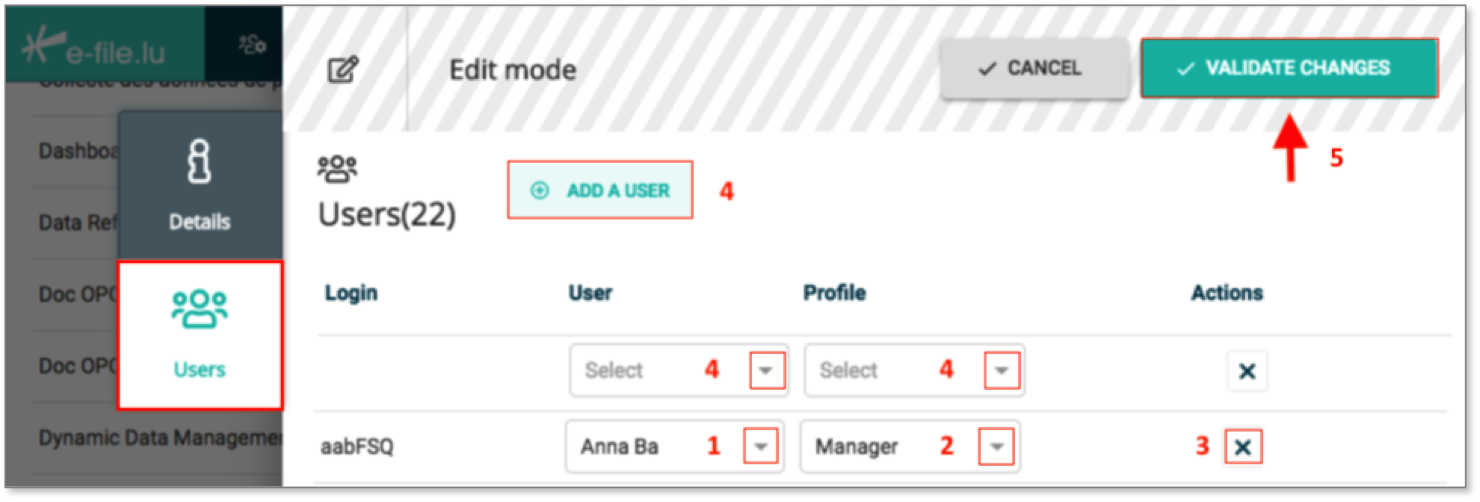Click the Validate Changes button

click(1289, 68)
